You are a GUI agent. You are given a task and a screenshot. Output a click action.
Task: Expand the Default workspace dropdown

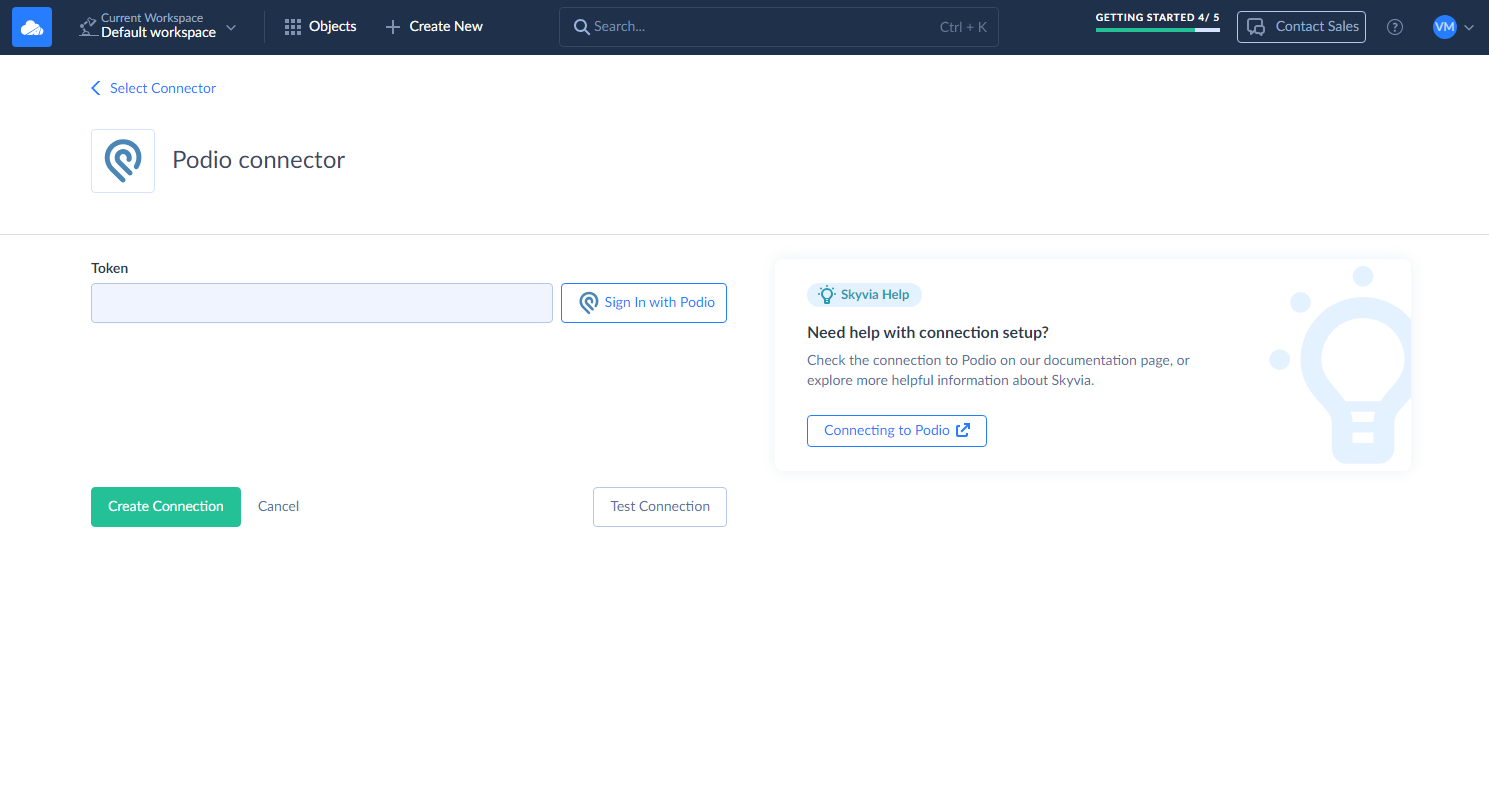click(x=231, y=27)
